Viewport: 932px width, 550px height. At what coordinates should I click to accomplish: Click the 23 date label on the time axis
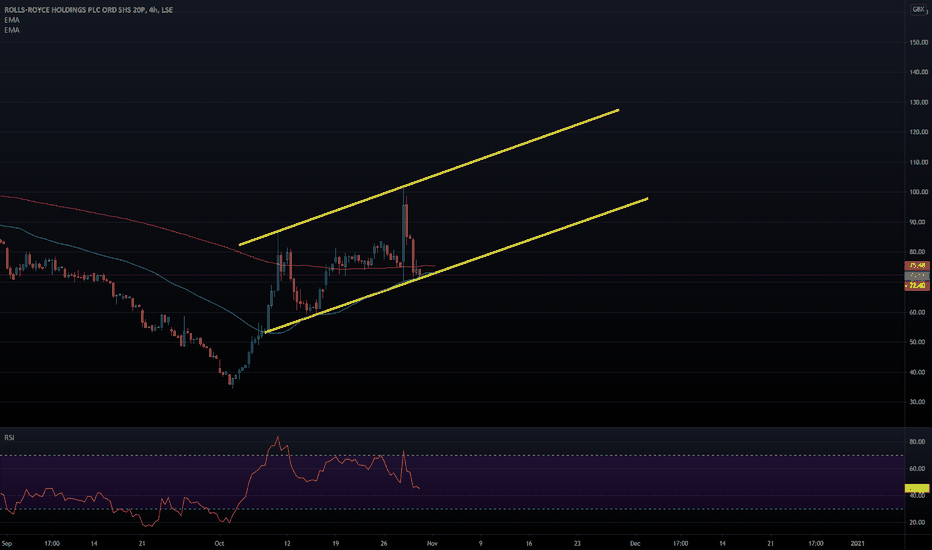[577, 543]
